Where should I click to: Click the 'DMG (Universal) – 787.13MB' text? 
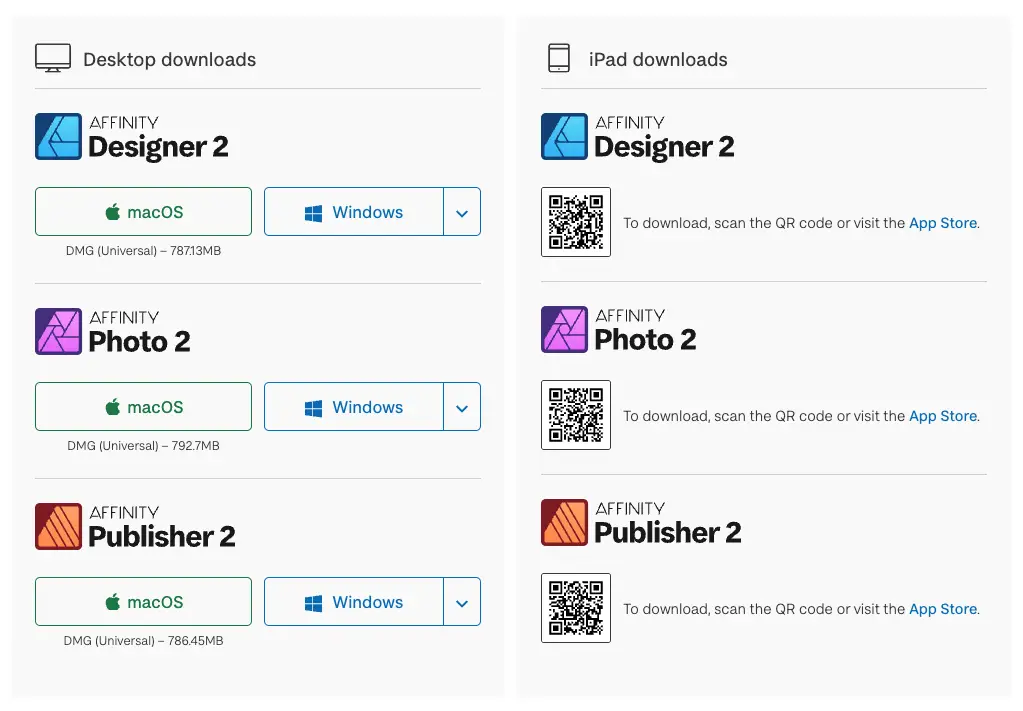(144, 250)
